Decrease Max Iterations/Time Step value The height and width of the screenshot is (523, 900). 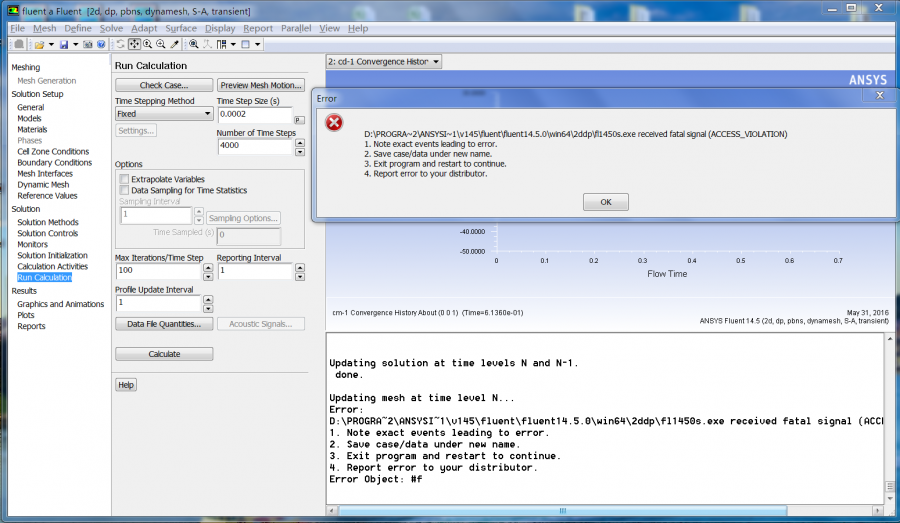click(x=208, y=277)
